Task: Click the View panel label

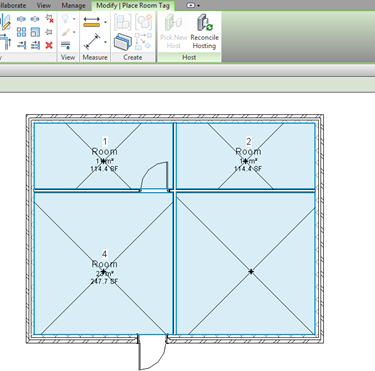Action: point(68,57)
